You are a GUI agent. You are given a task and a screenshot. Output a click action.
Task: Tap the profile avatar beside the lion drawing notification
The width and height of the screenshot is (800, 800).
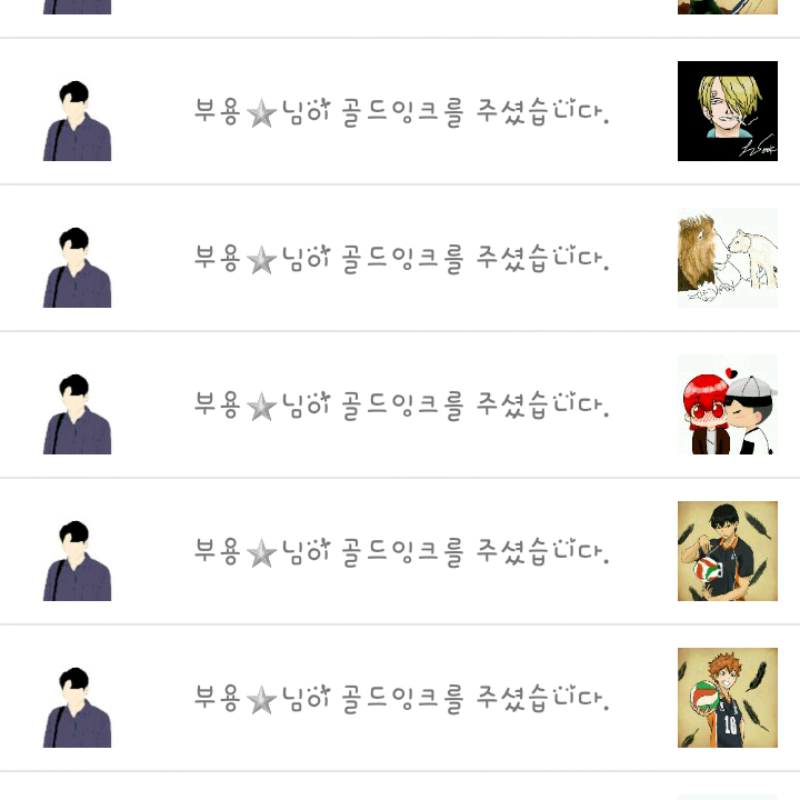(x=77, y=267)
